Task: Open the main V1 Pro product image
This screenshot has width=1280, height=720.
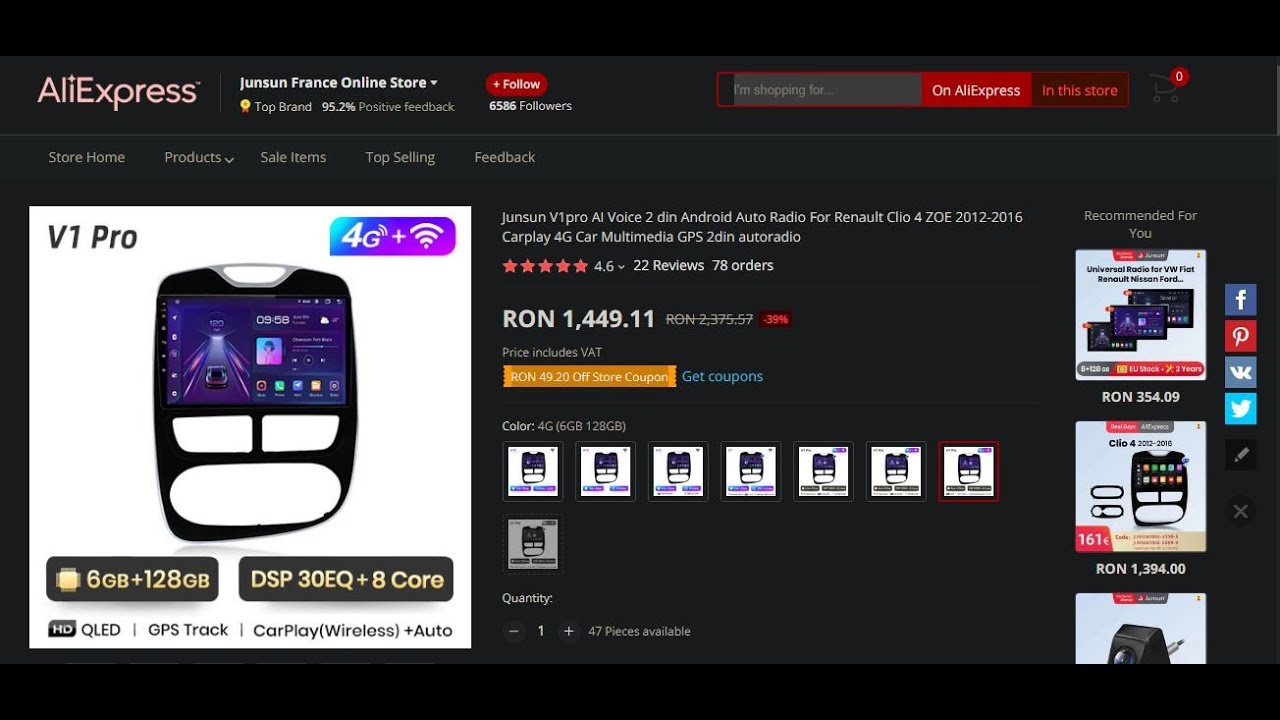Action: (250, 427)
